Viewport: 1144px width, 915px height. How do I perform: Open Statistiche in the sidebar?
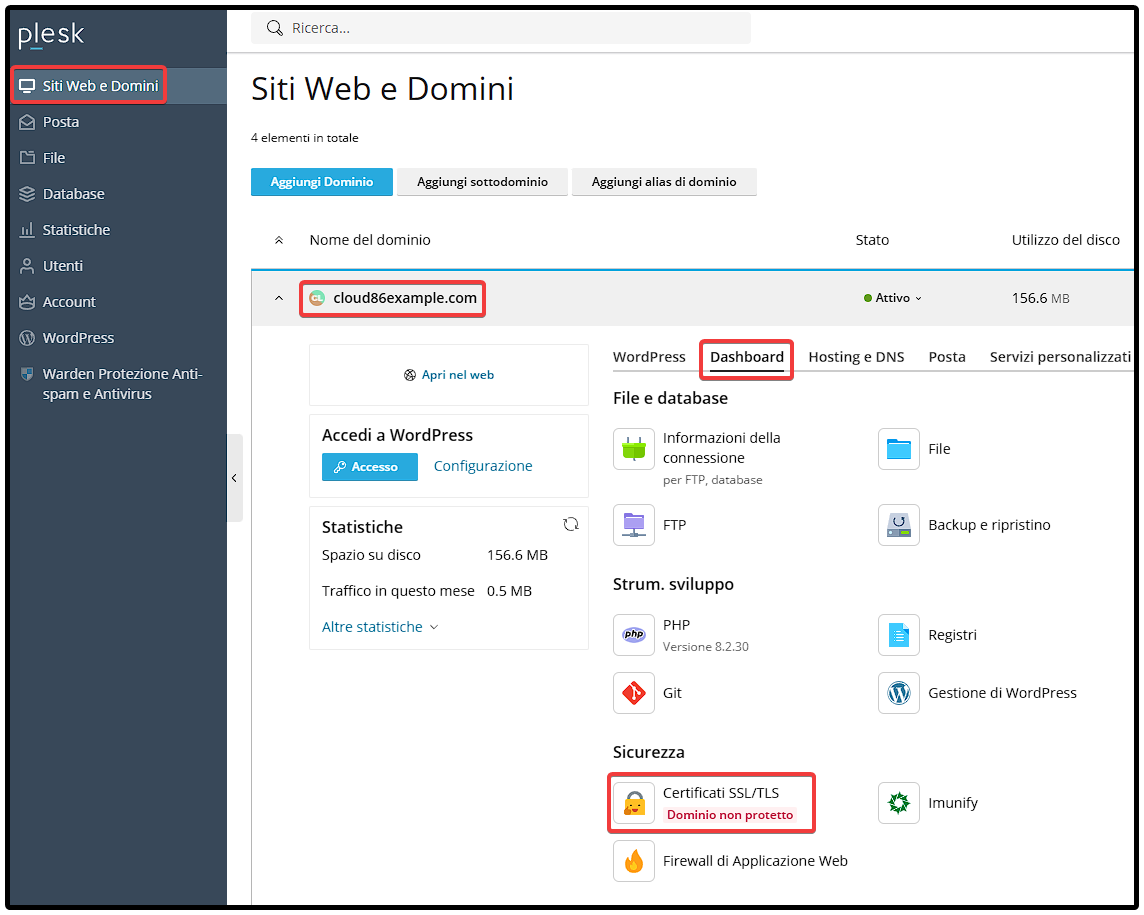[117, 230]
